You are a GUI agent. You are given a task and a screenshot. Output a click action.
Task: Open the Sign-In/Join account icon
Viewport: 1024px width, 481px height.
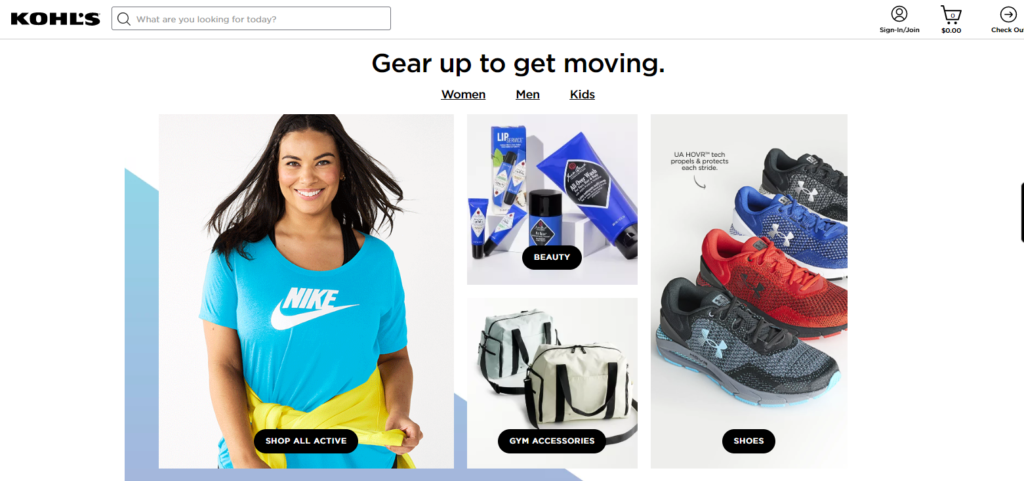(899, 14)
